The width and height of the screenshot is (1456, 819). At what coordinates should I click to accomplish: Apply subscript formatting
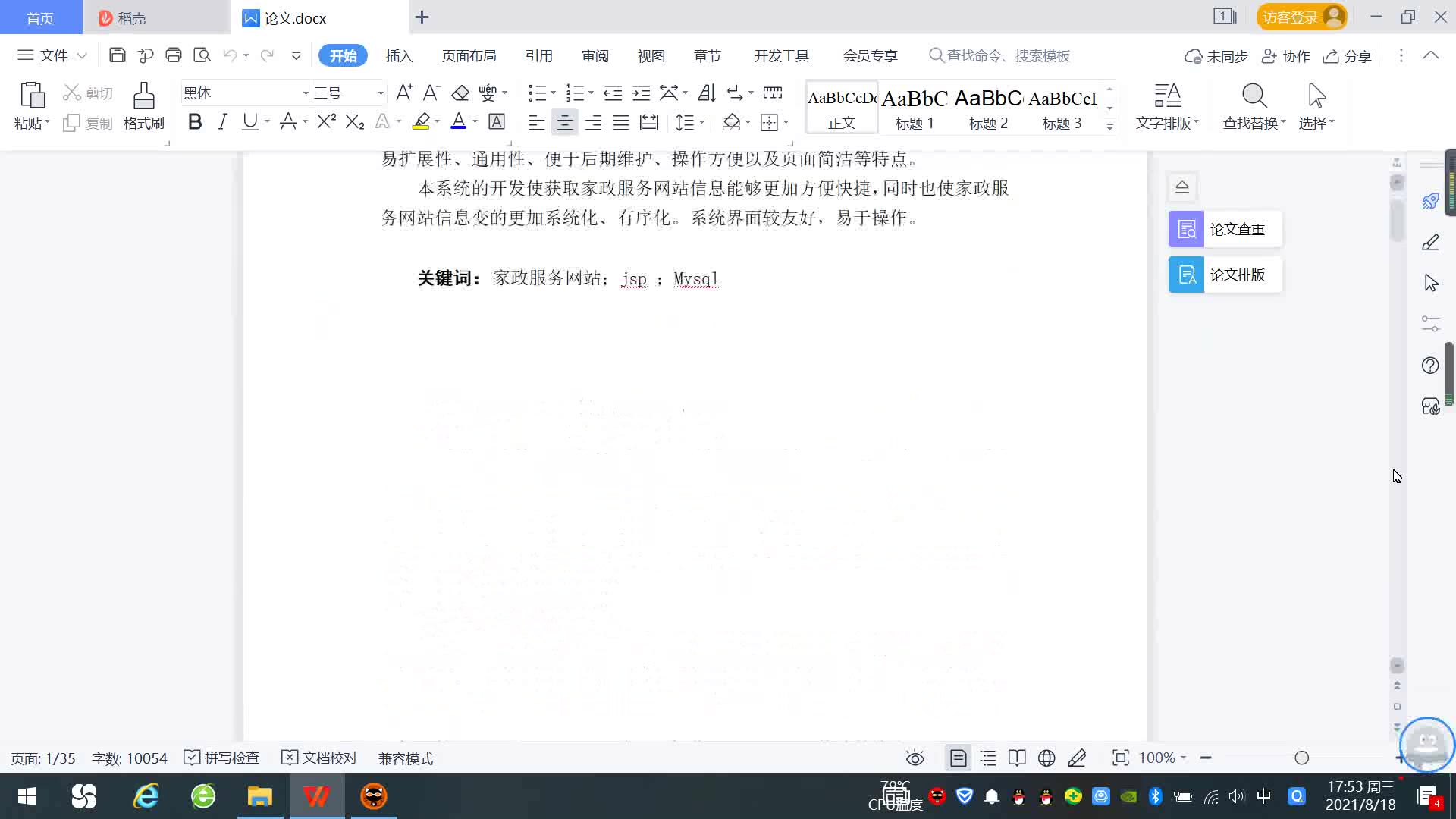[355, 121]
